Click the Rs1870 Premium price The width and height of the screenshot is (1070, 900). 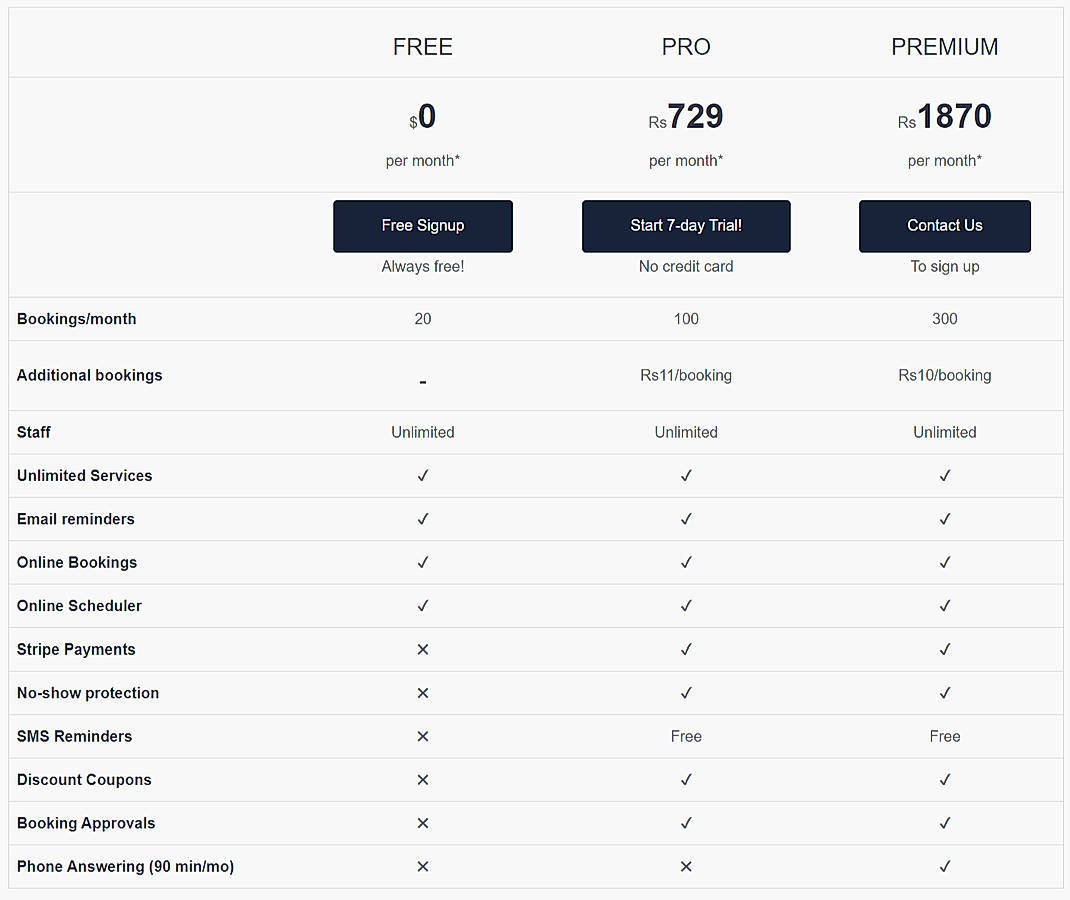tap(944, 116)
